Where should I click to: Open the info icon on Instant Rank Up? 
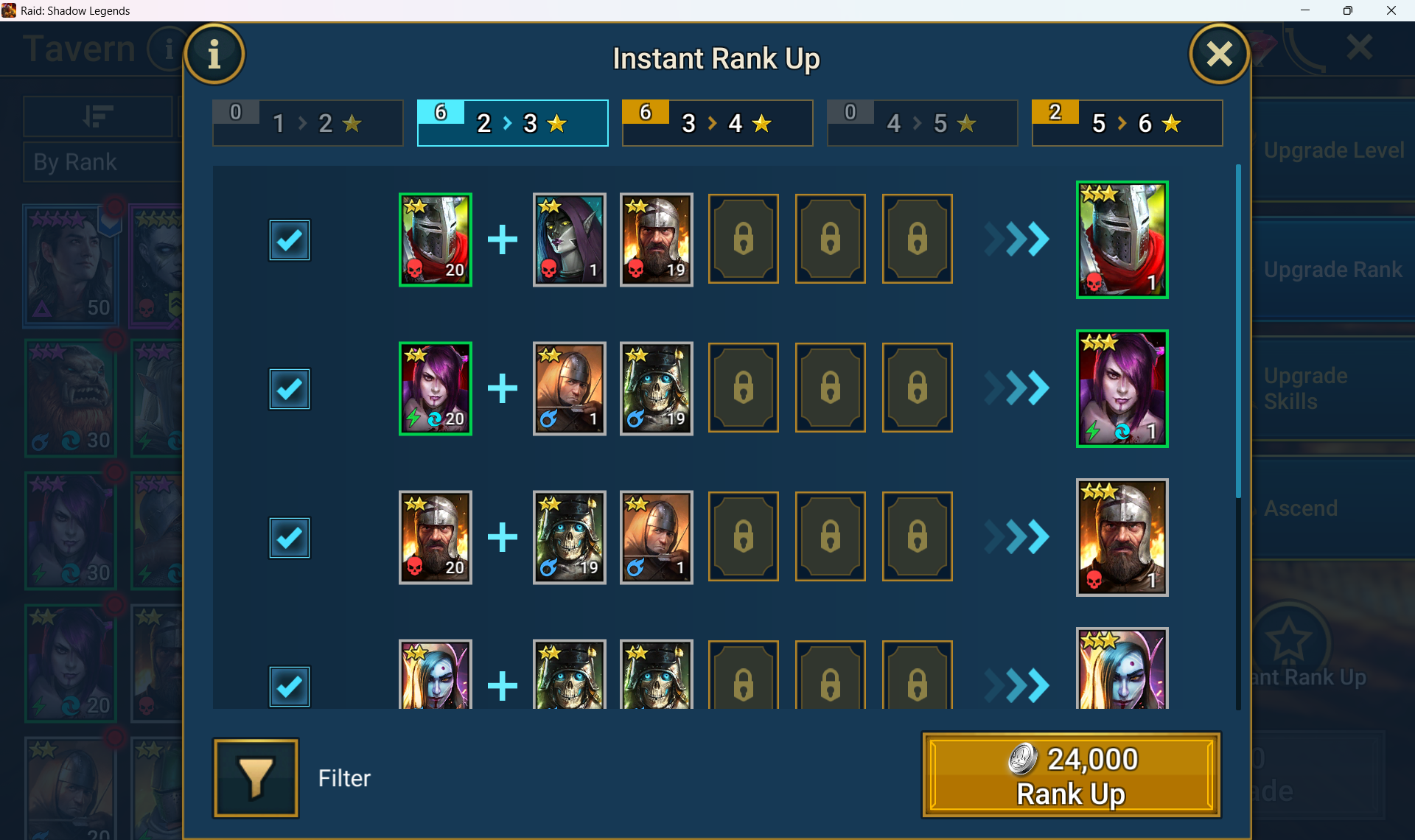(x=214, y=55)
